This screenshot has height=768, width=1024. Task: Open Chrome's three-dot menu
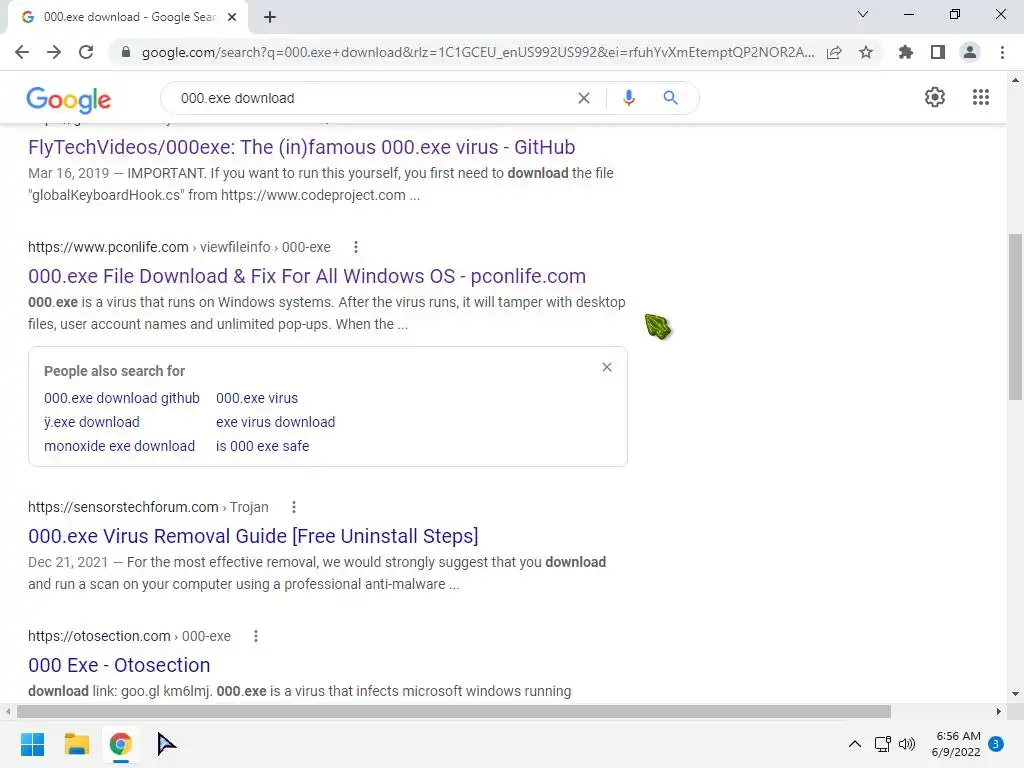pyautogui.click(x=1002, y=52)
